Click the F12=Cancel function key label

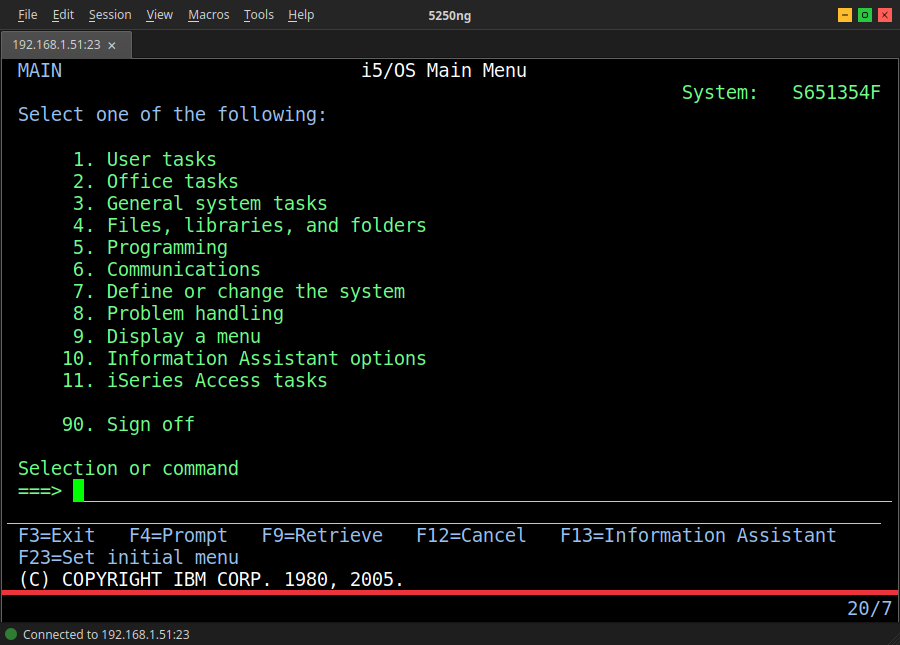[x=471, y=535]
